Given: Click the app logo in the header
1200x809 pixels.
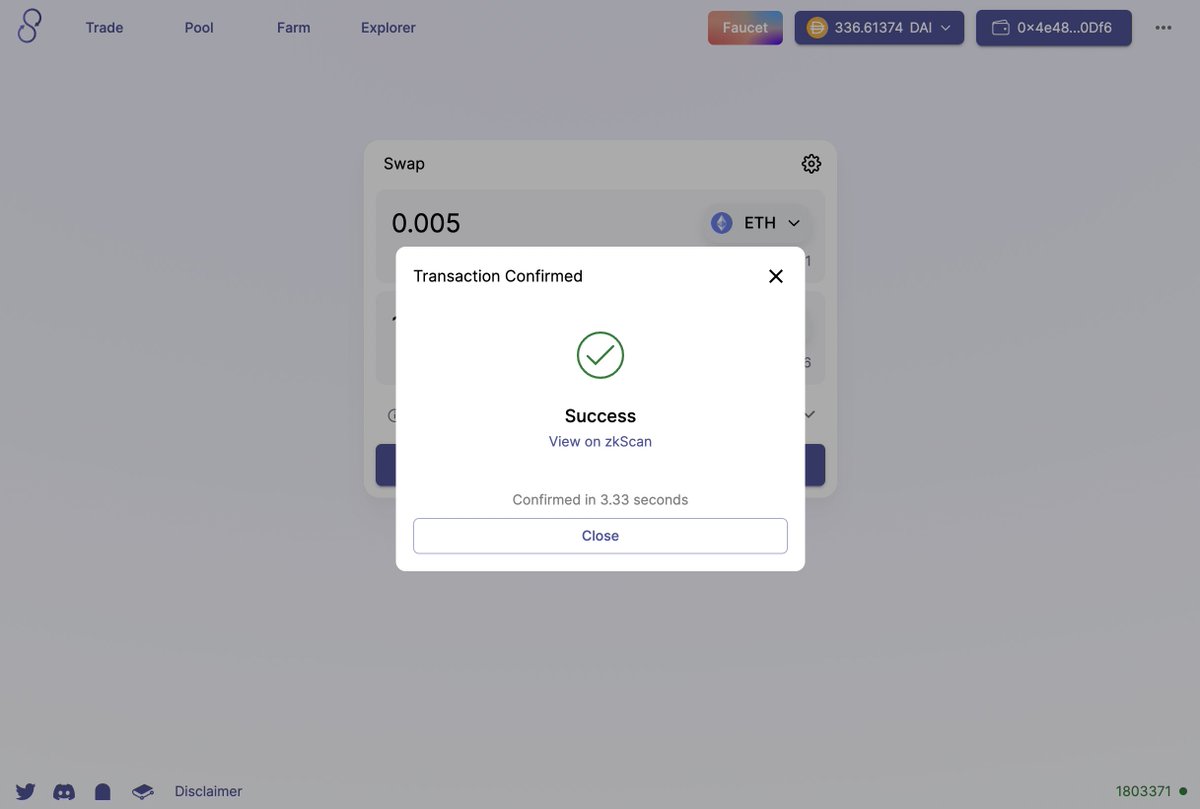Looking at the screenshot, I should point(30,27).
